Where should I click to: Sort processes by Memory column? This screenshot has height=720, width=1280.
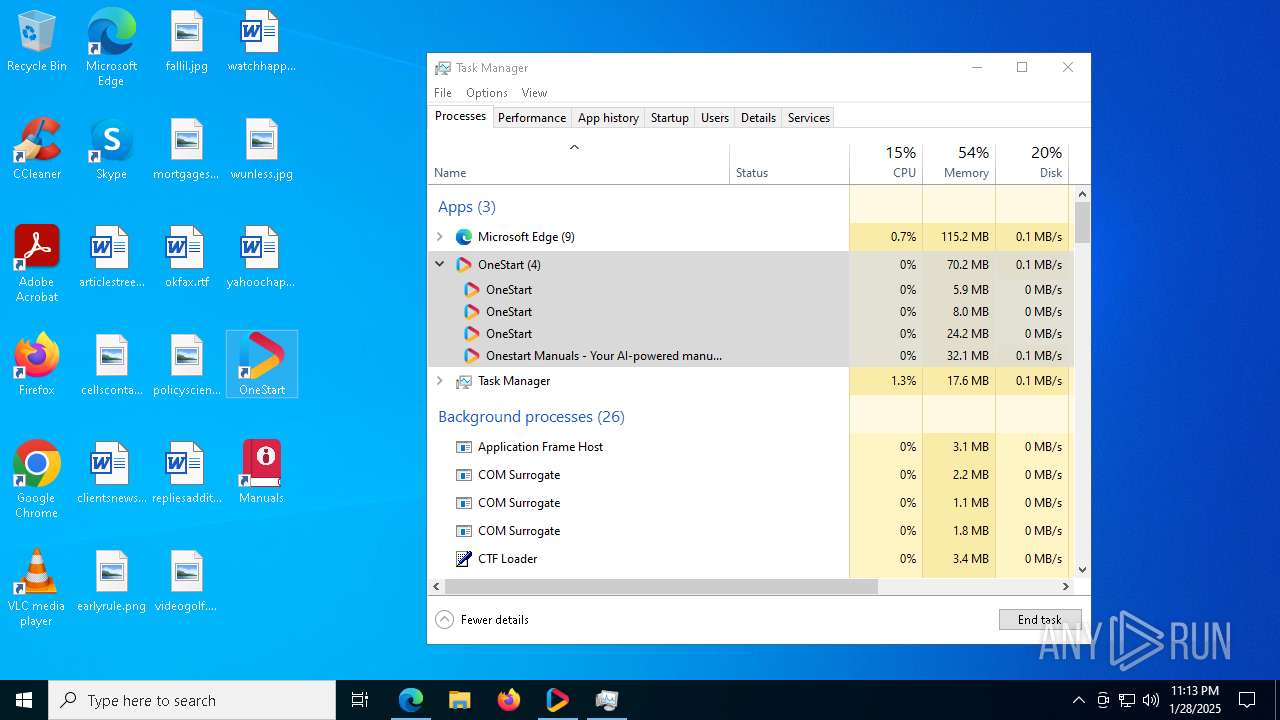pos(959,163)
